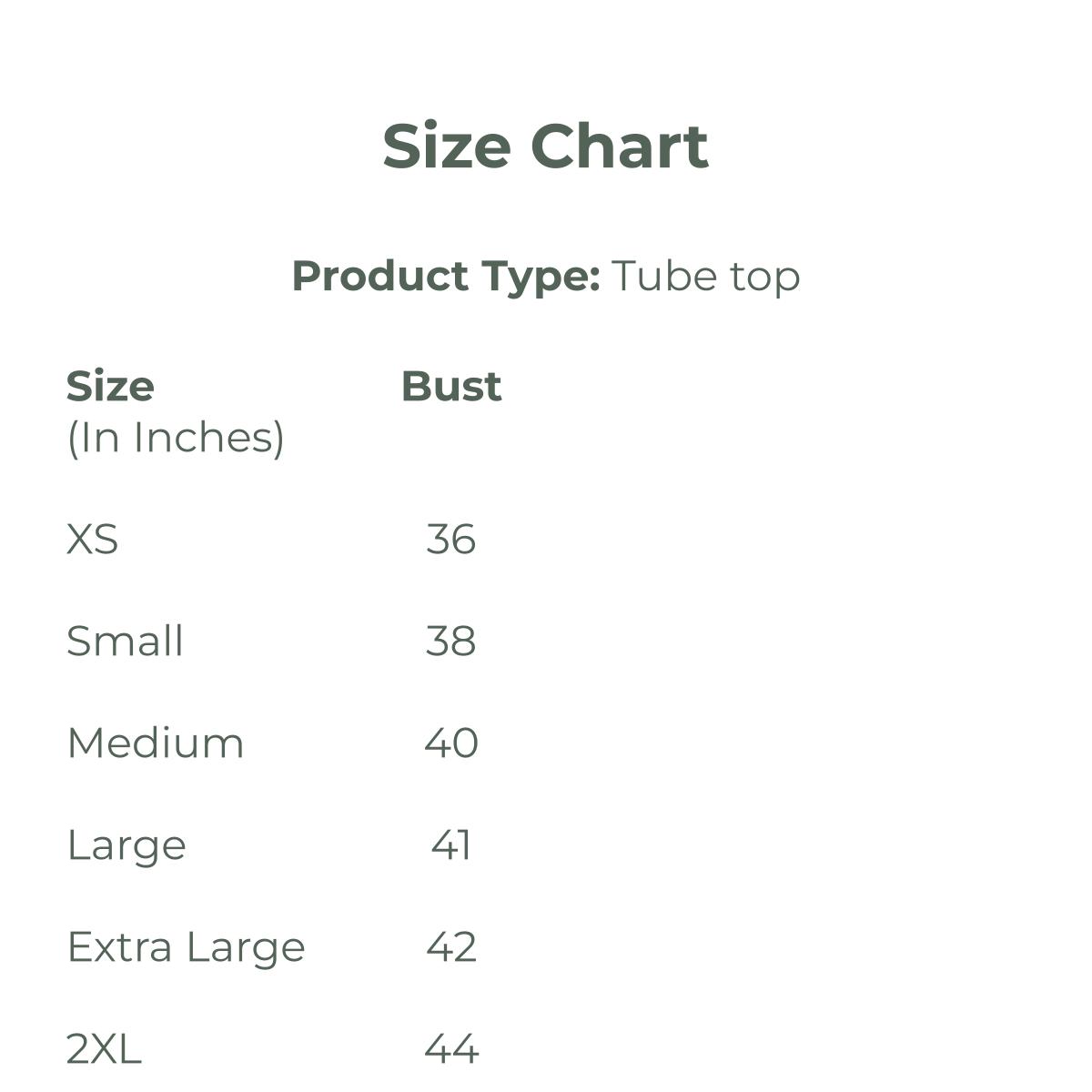Screen dimensions: 1092x1092
Task: Click the '(In Inches)' unit note
Action: (x=176, y=438)
